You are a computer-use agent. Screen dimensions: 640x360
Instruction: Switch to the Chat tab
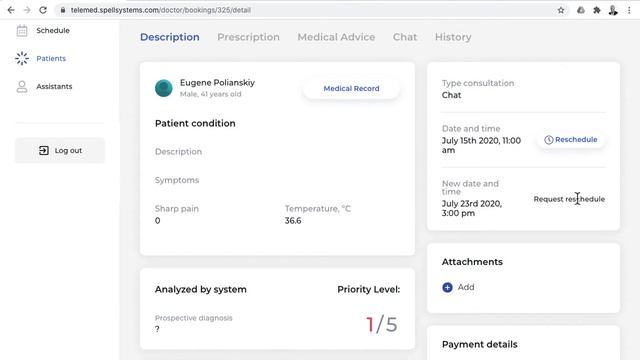405,37
